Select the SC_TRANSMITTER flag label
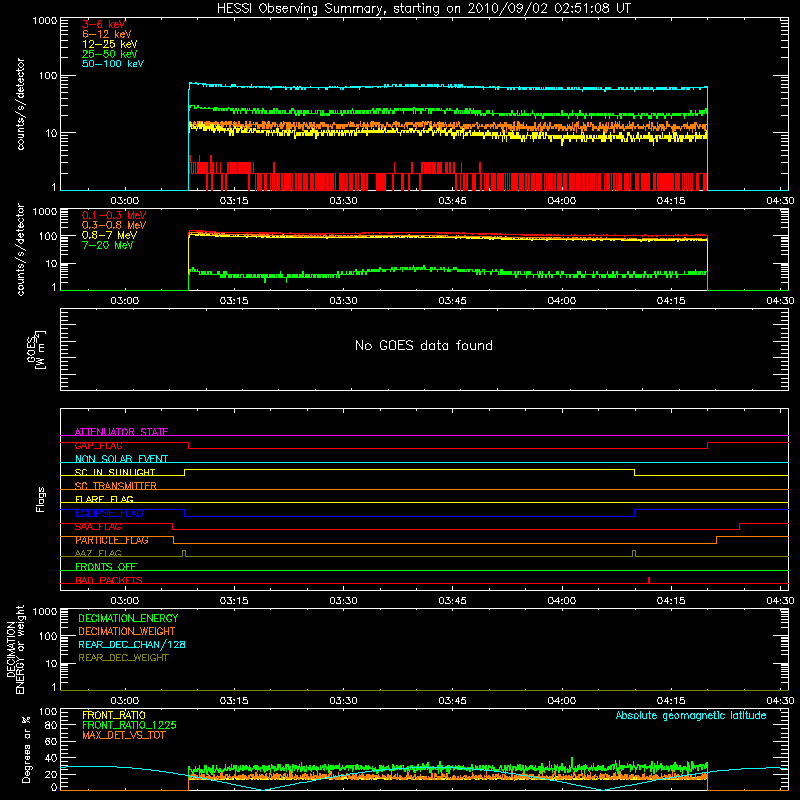Image resolution: width=800 pixels, height=800 pixels. click(x=116, y=486)
